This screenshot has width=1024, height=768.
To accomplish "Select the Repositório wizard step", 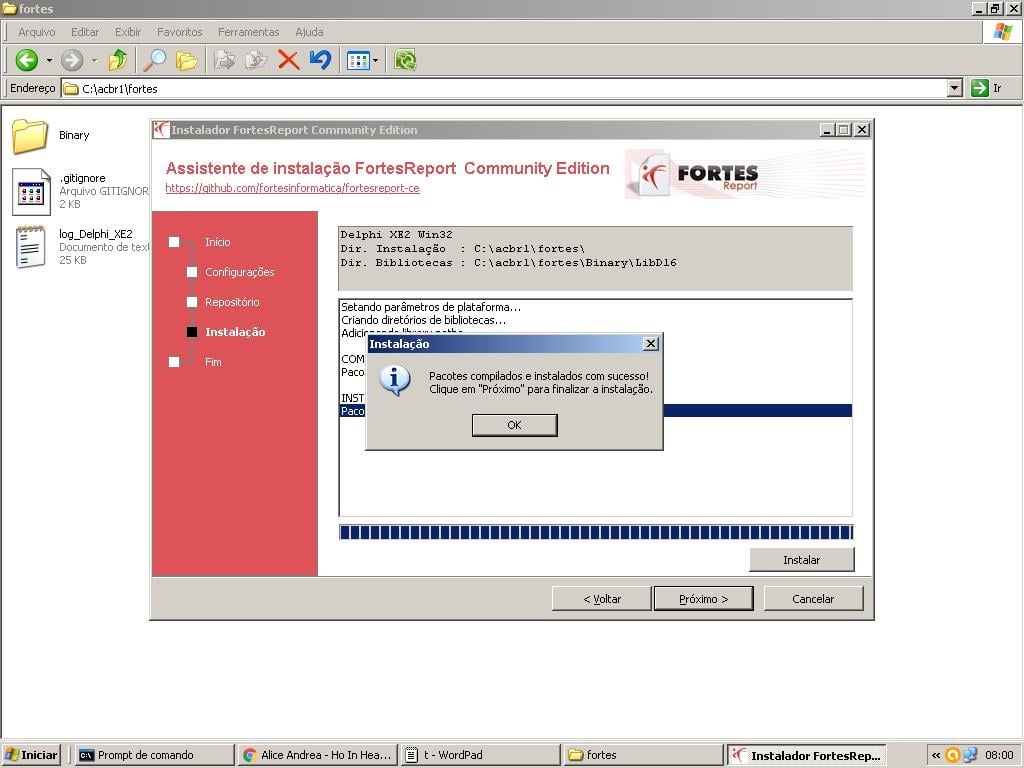I will pos(232,302).
